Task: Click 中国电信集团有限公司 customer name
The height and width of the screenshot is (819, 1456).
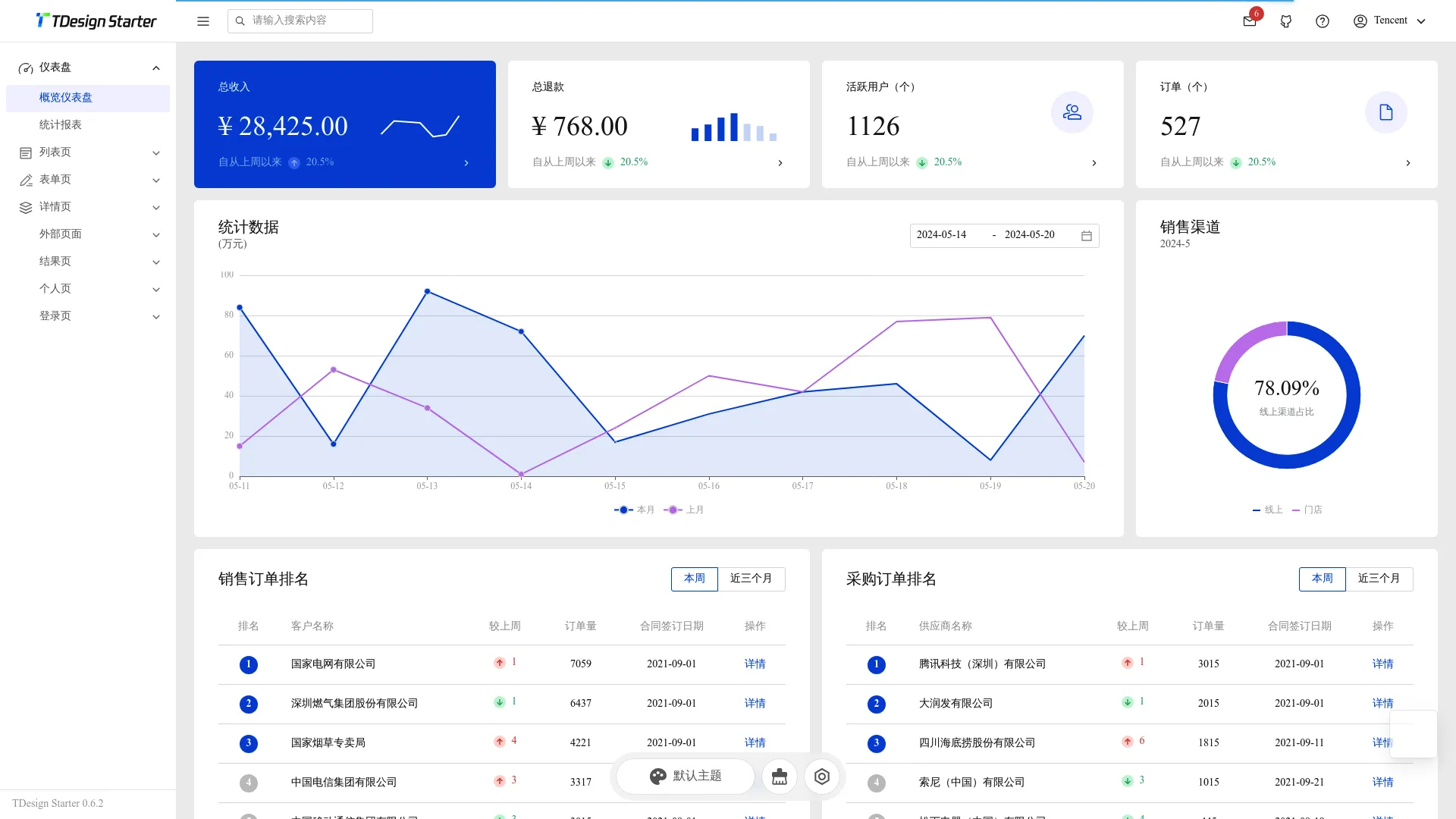Action: point(344,783)
